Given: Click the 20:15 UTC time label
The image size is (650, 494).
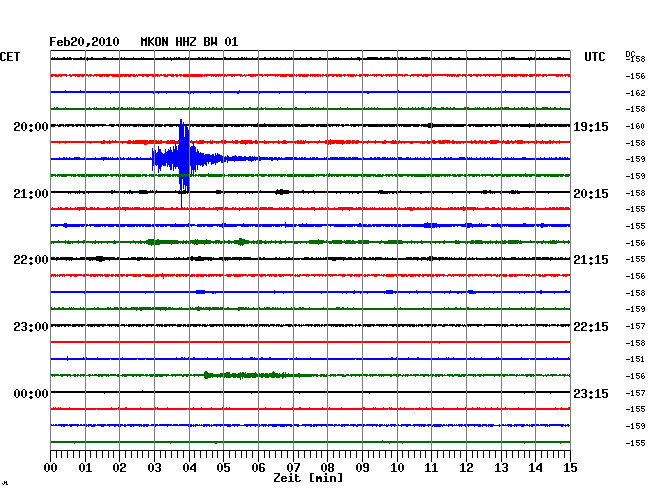Looking at the screenshot, I should pyautogui.click(x=591, y=194).
